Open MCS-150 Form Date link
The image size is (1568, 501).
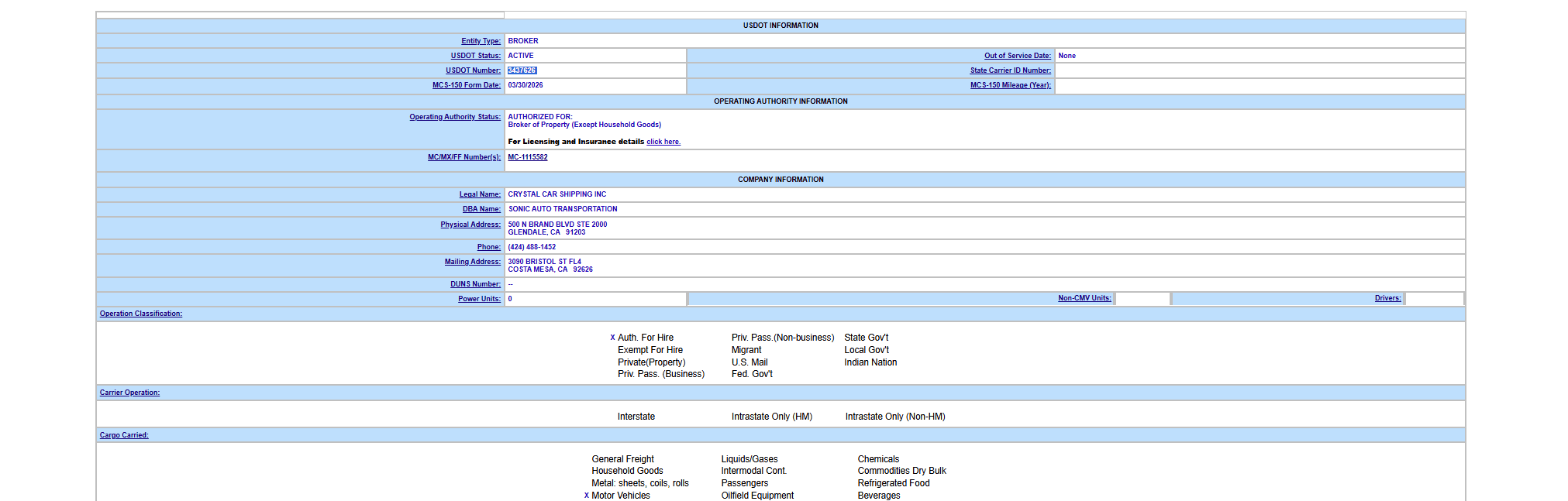[467, 85]
